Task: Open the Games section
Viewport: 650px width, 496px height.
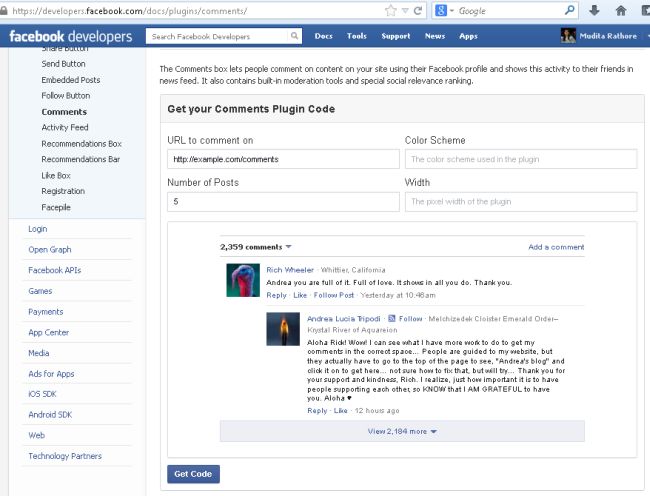Action: point(40,291)
